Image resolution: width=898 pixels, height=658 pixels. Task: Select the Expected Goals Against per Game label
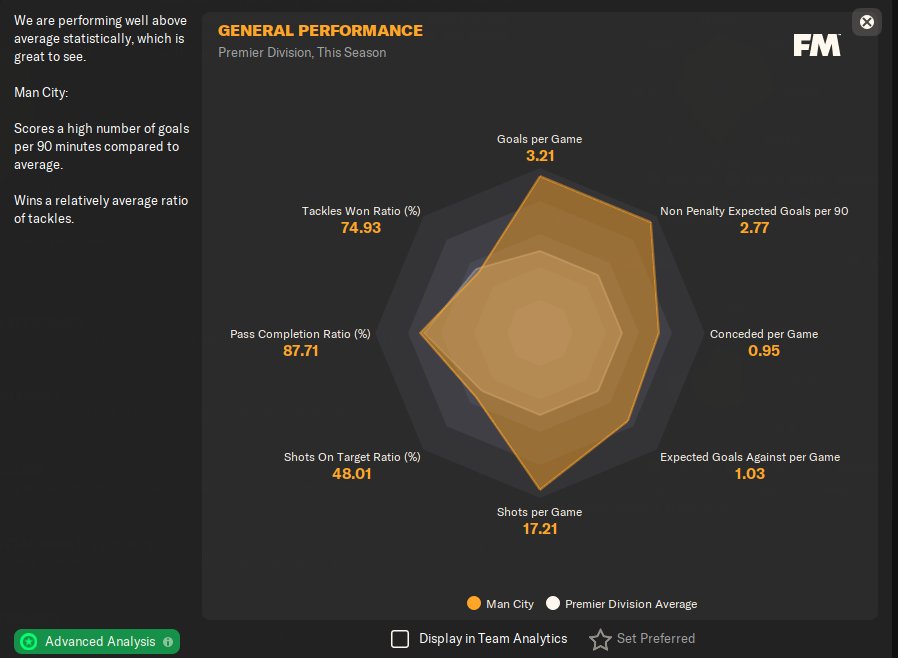coord(750,457)
